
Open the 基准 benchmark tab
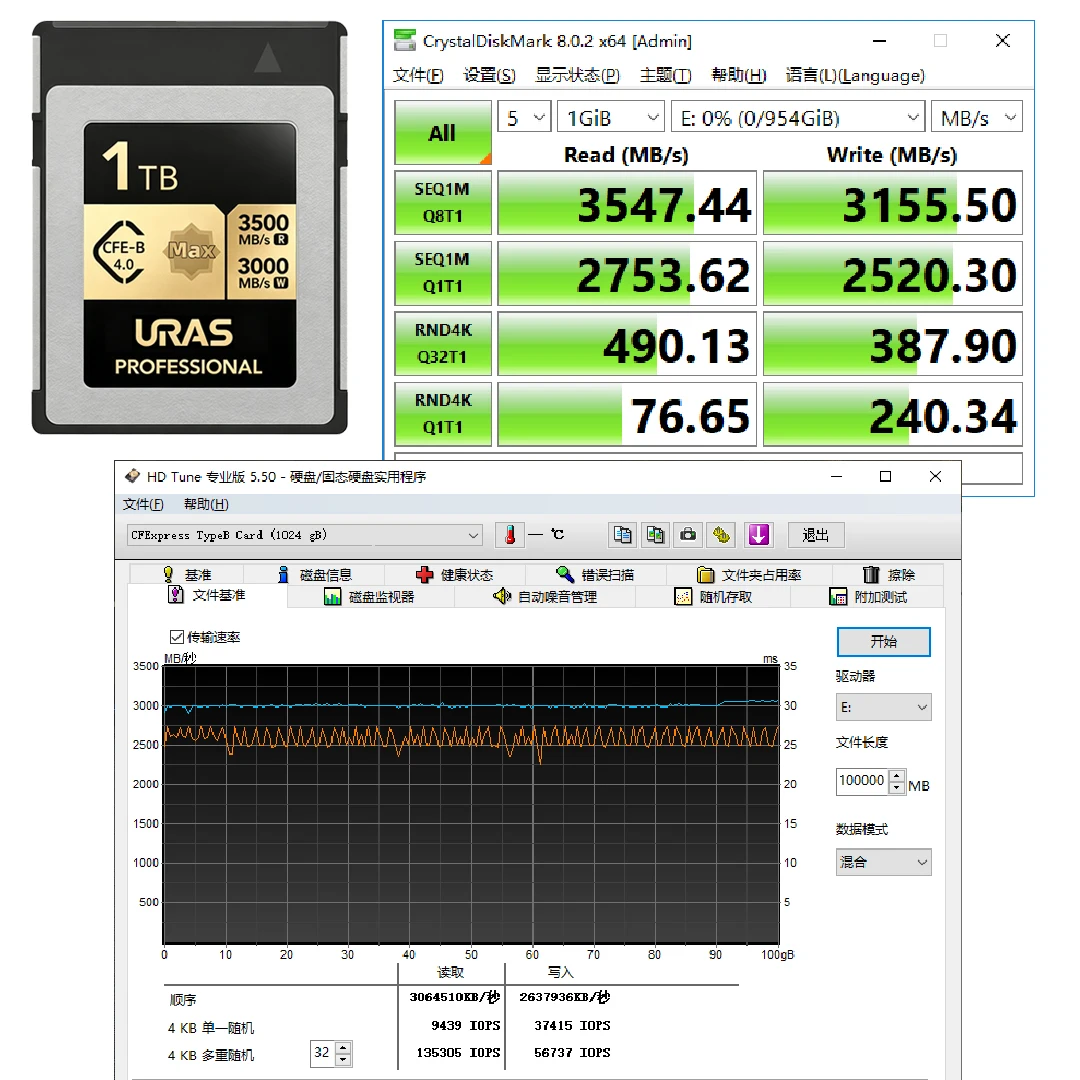[x=187, y=574]
